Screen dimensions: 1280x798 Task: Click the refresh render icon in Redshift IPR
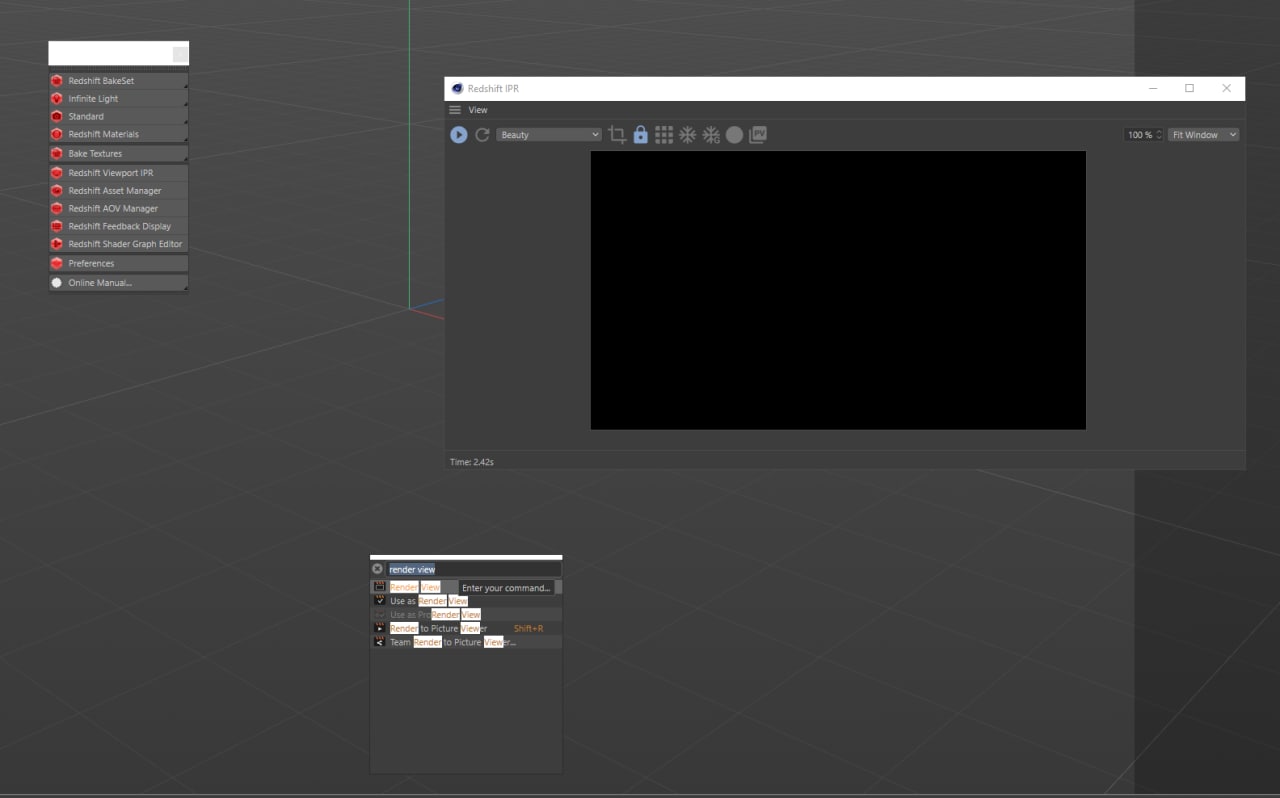(482, 135)
